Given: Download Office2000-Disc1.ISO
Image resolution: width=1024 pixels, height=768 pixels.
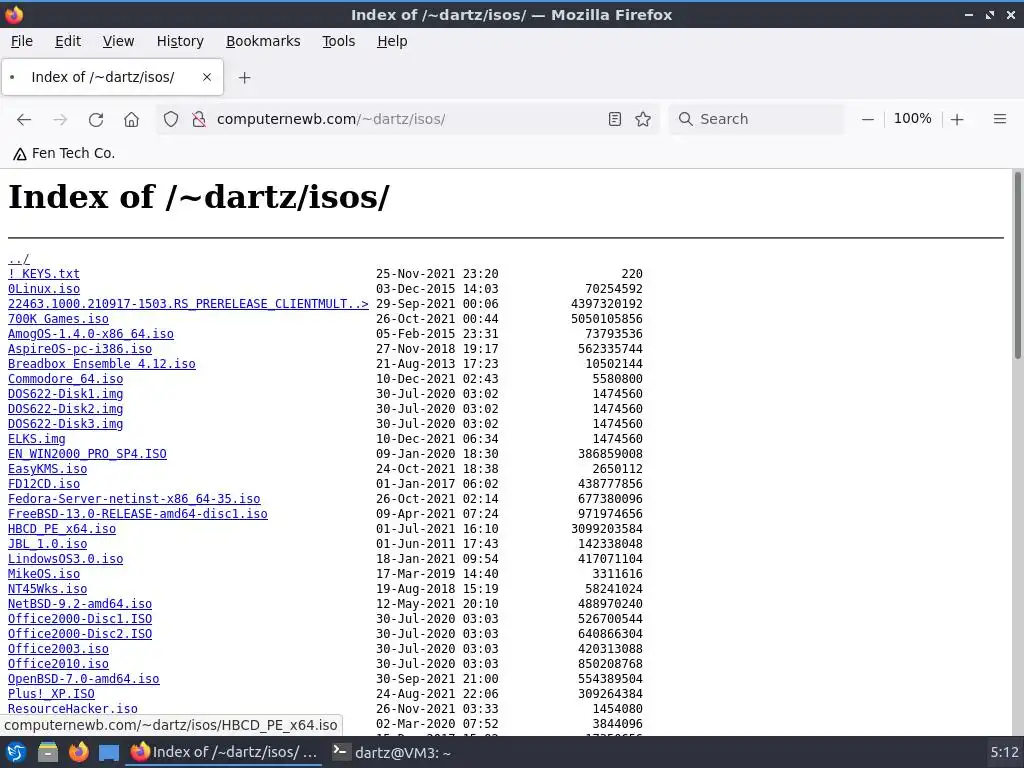Looking at the screenshot, I should click(80, 619).
